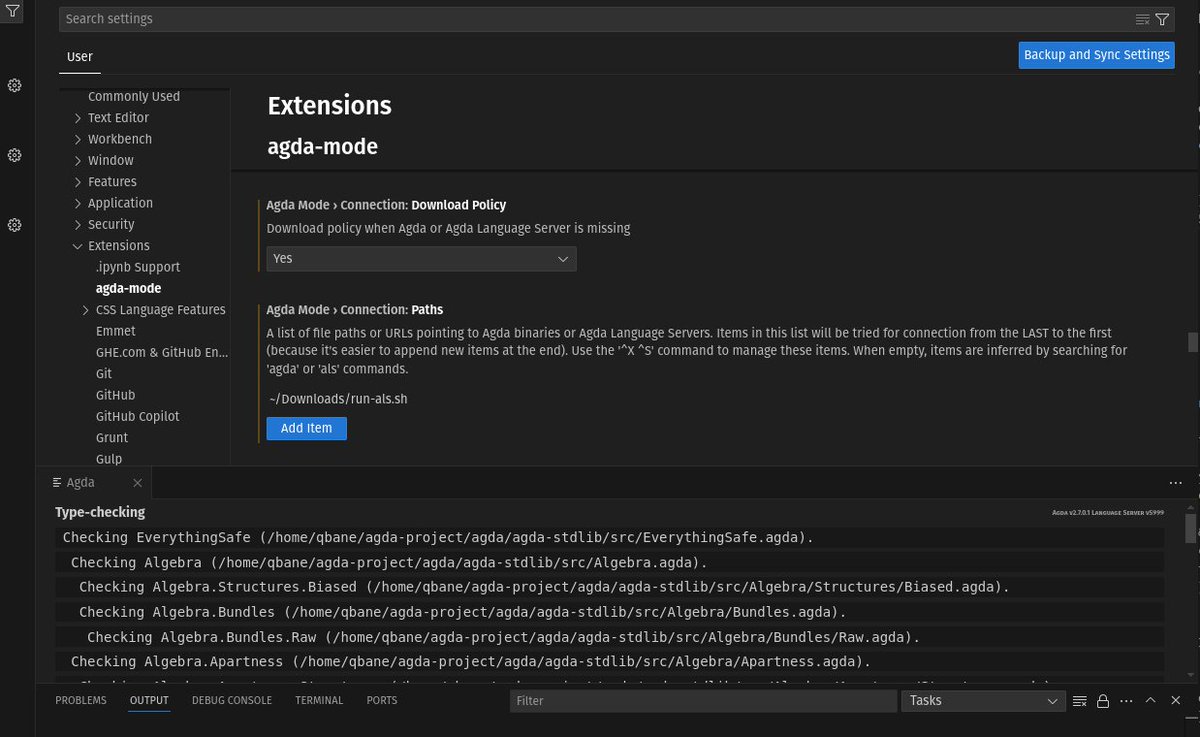Open the PORTS tab
Image resolution: width=1200 pixels, height=737 pixels.
[382, 700]
